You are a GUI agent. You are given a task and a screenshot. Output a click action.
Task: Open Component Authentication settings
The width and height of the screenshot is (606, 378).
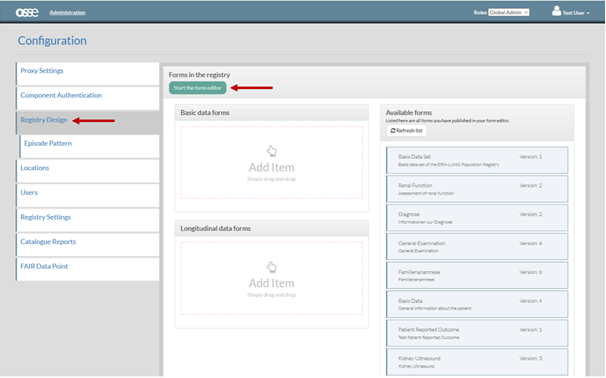coord(87,98)
